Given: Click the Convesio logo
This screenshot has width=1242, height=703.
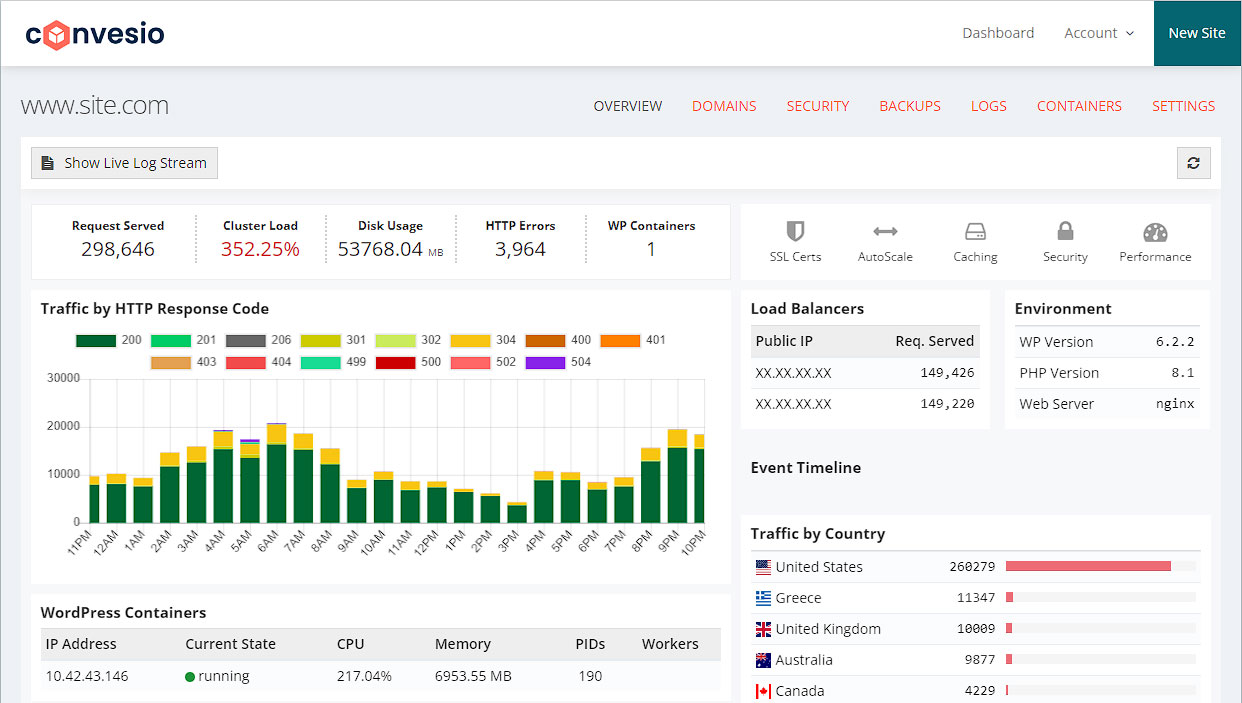Looking at the screenshot, I should (95, 34).
